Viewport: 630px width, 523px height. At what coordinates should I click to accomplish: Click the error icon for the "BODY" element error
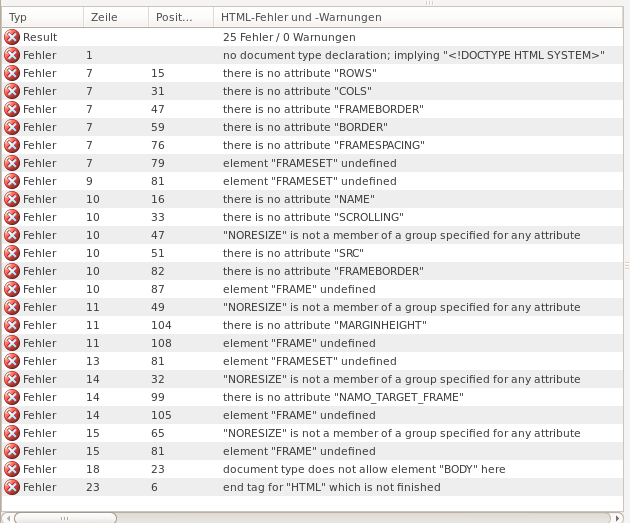tap(12, 469)
